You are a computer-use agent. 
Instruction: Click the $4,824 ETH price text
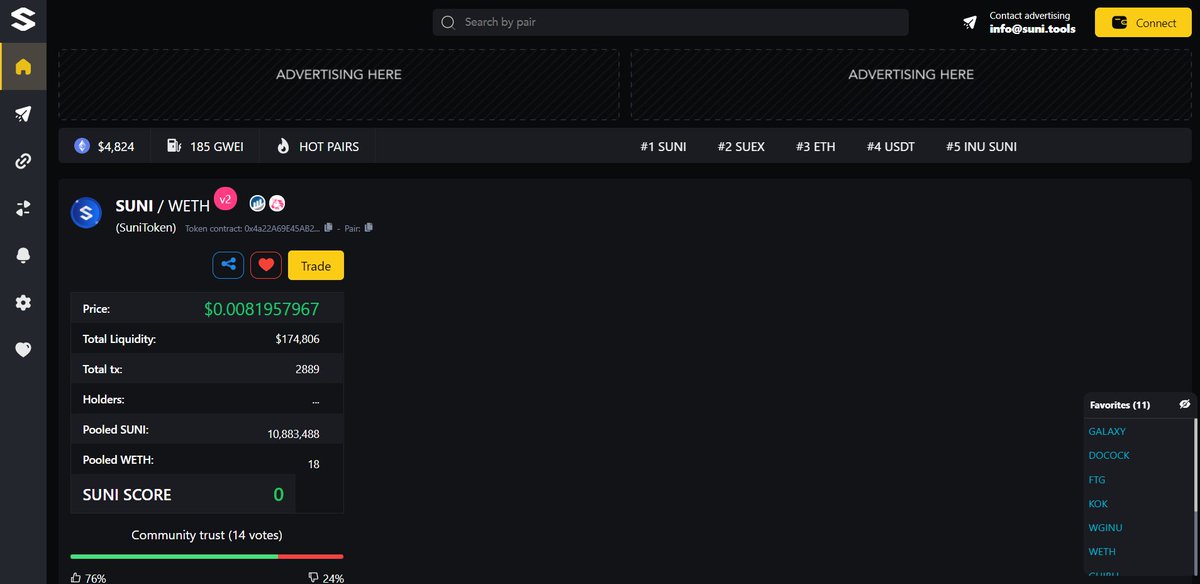tap(116, 146)
